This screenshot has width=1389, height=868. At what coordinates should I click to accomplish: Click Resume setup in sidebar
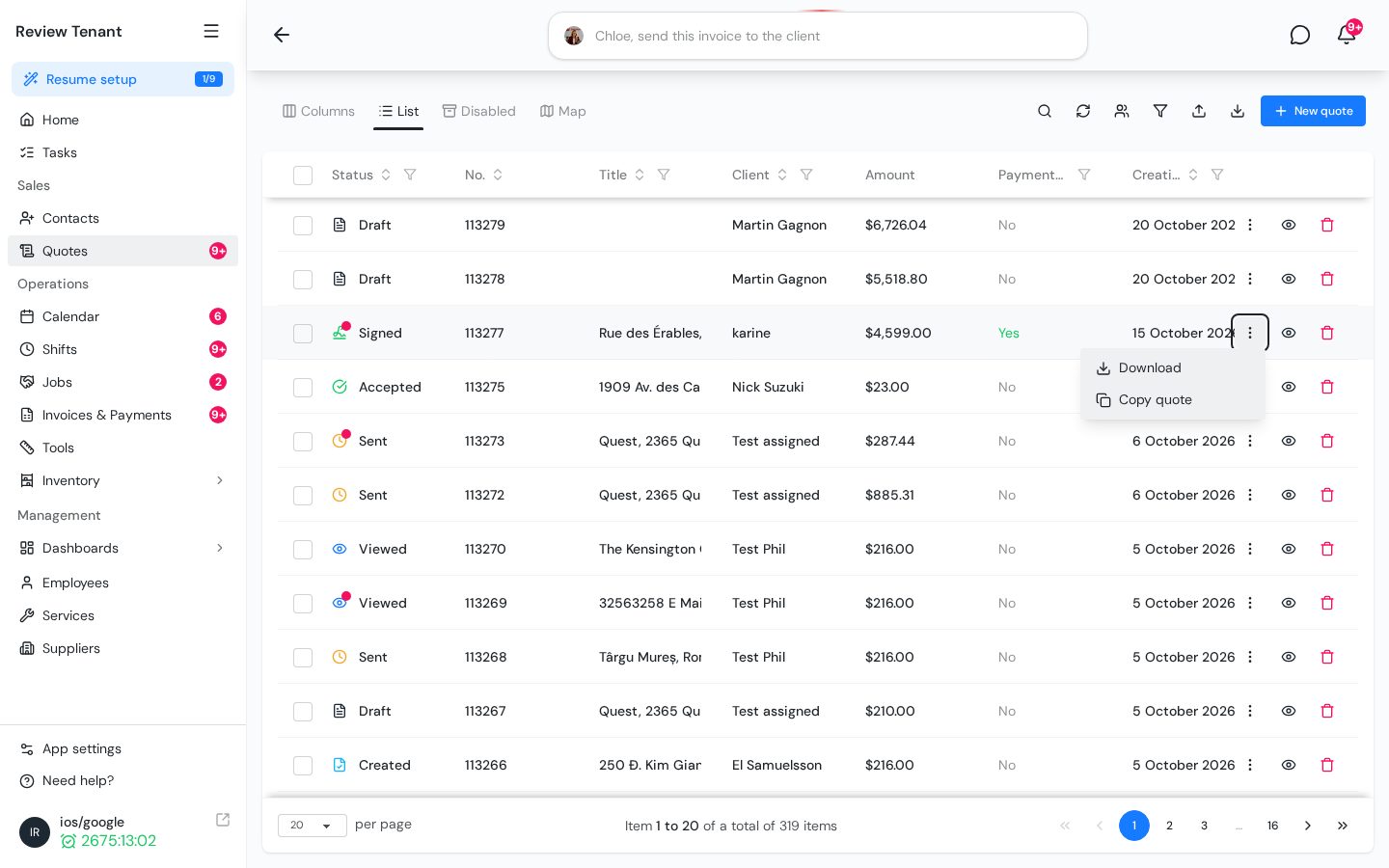(123, 79)
